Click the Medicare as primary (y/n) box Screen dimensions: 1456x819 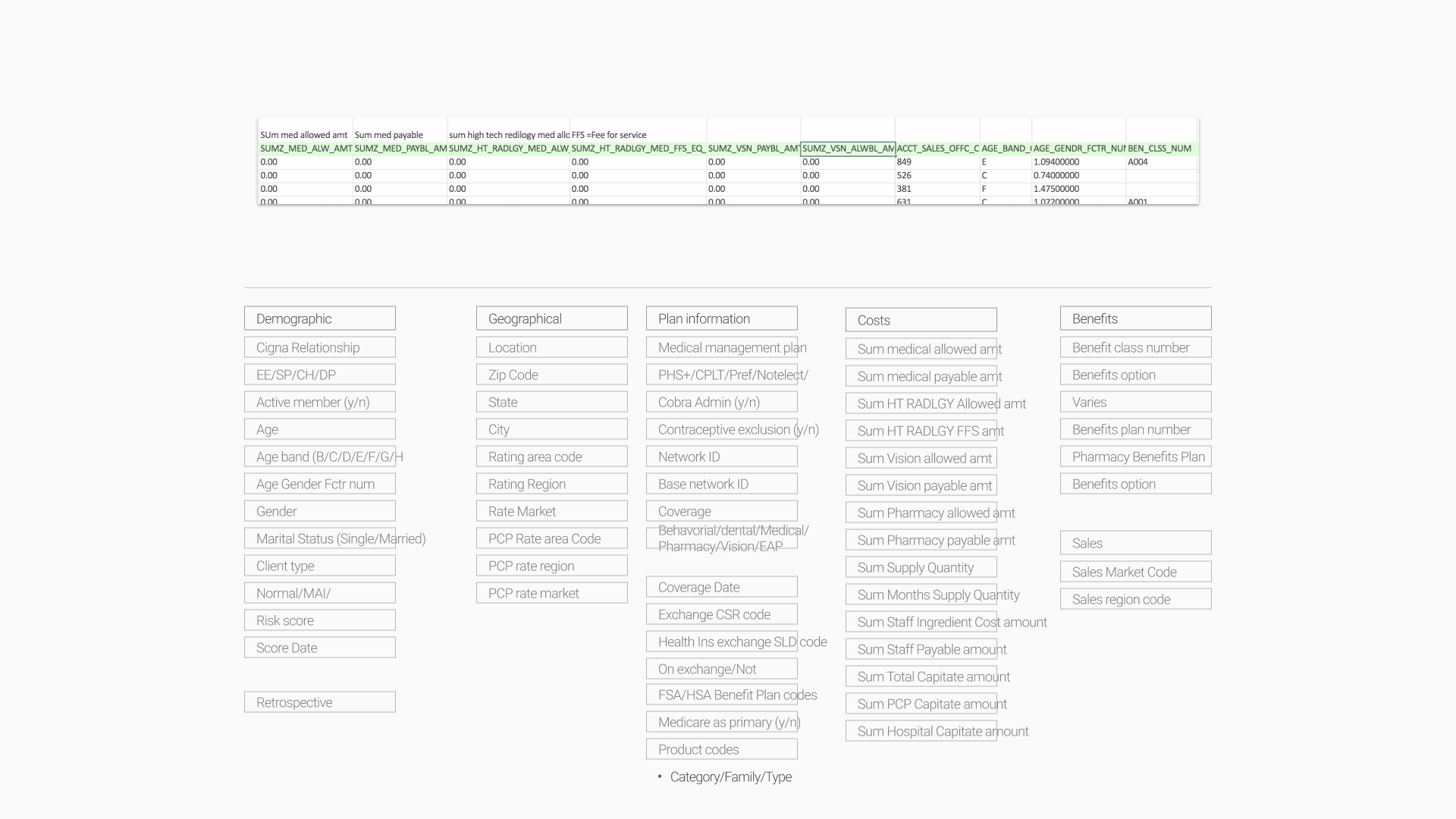tap(722, 722)
